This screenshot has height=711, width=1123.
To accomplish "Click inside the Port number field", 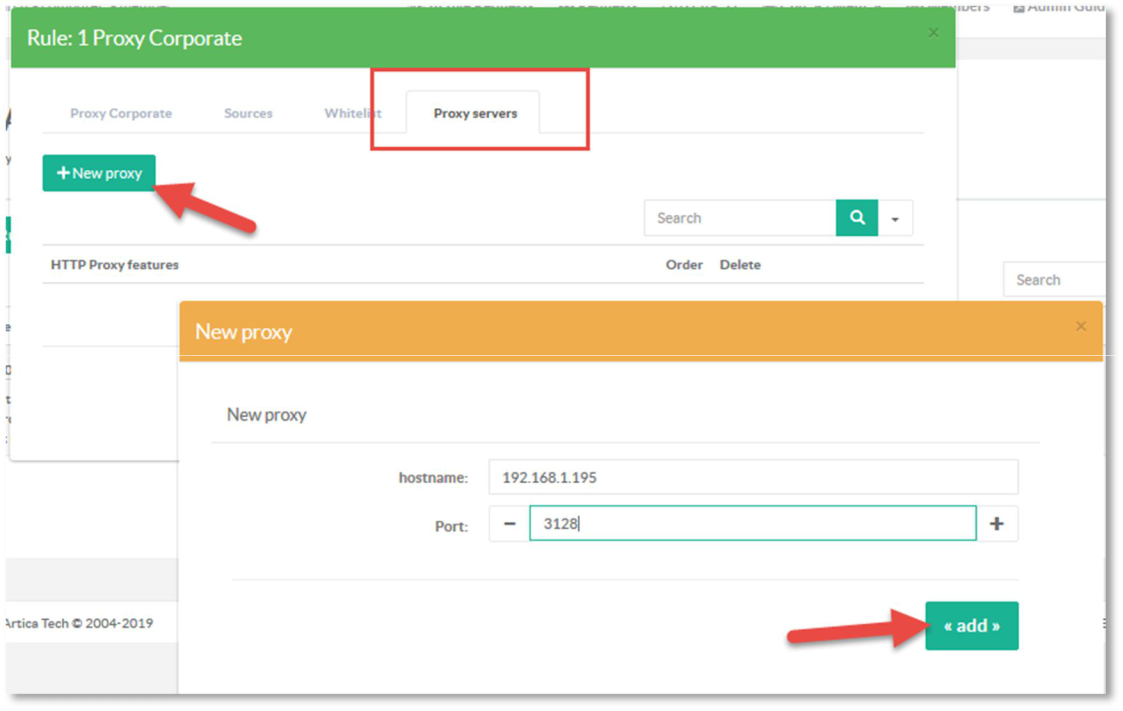I will tap(752, 524).
